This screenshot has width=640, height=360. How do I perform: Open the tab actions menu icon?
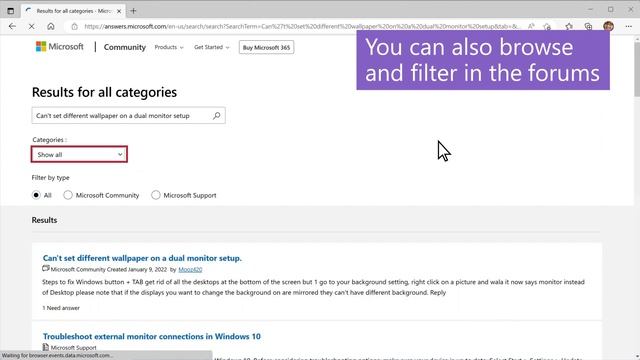pyautogui.click(x=11, y=11)
